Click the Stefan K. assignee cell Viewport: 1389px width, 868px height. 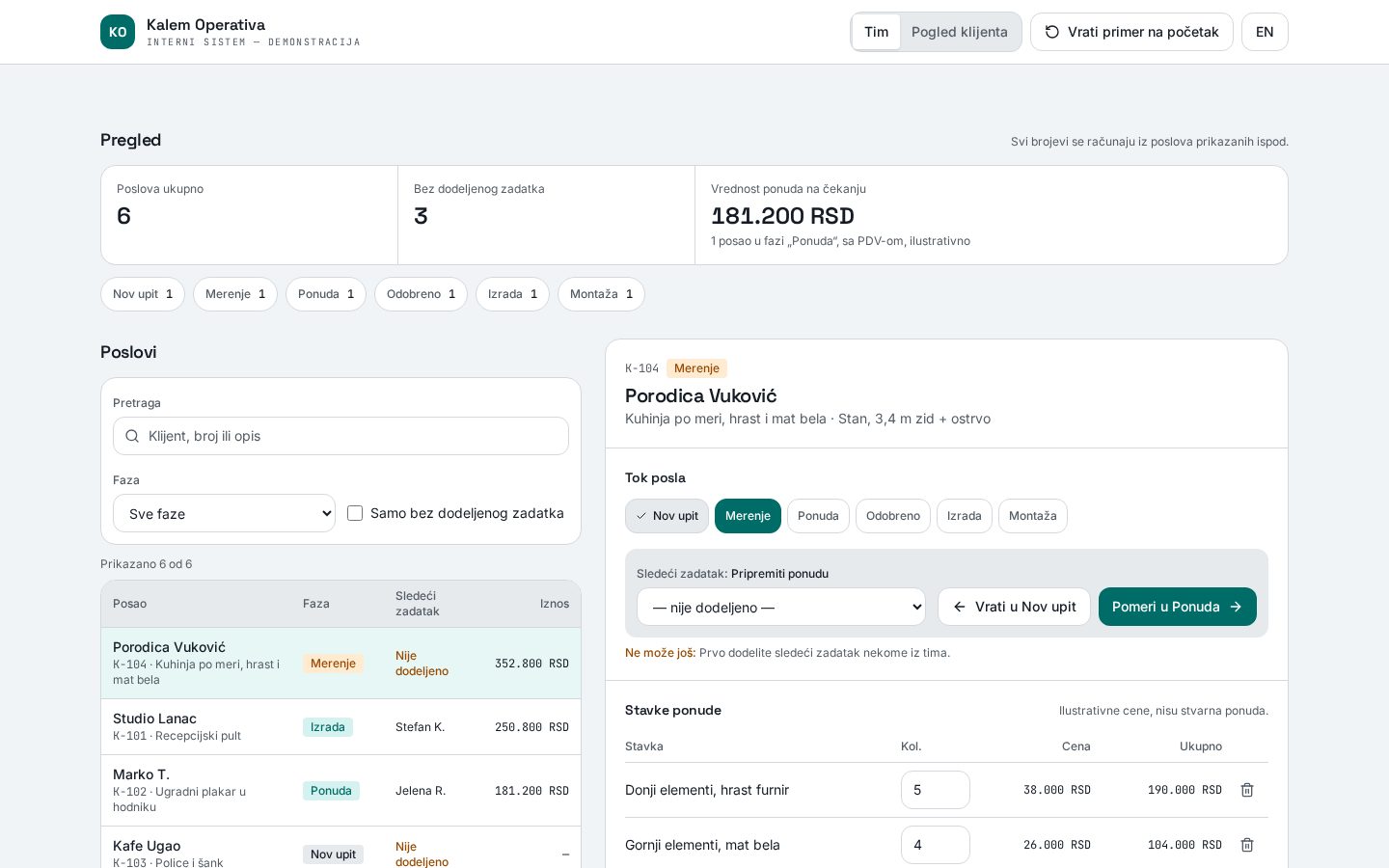point(421,727)
